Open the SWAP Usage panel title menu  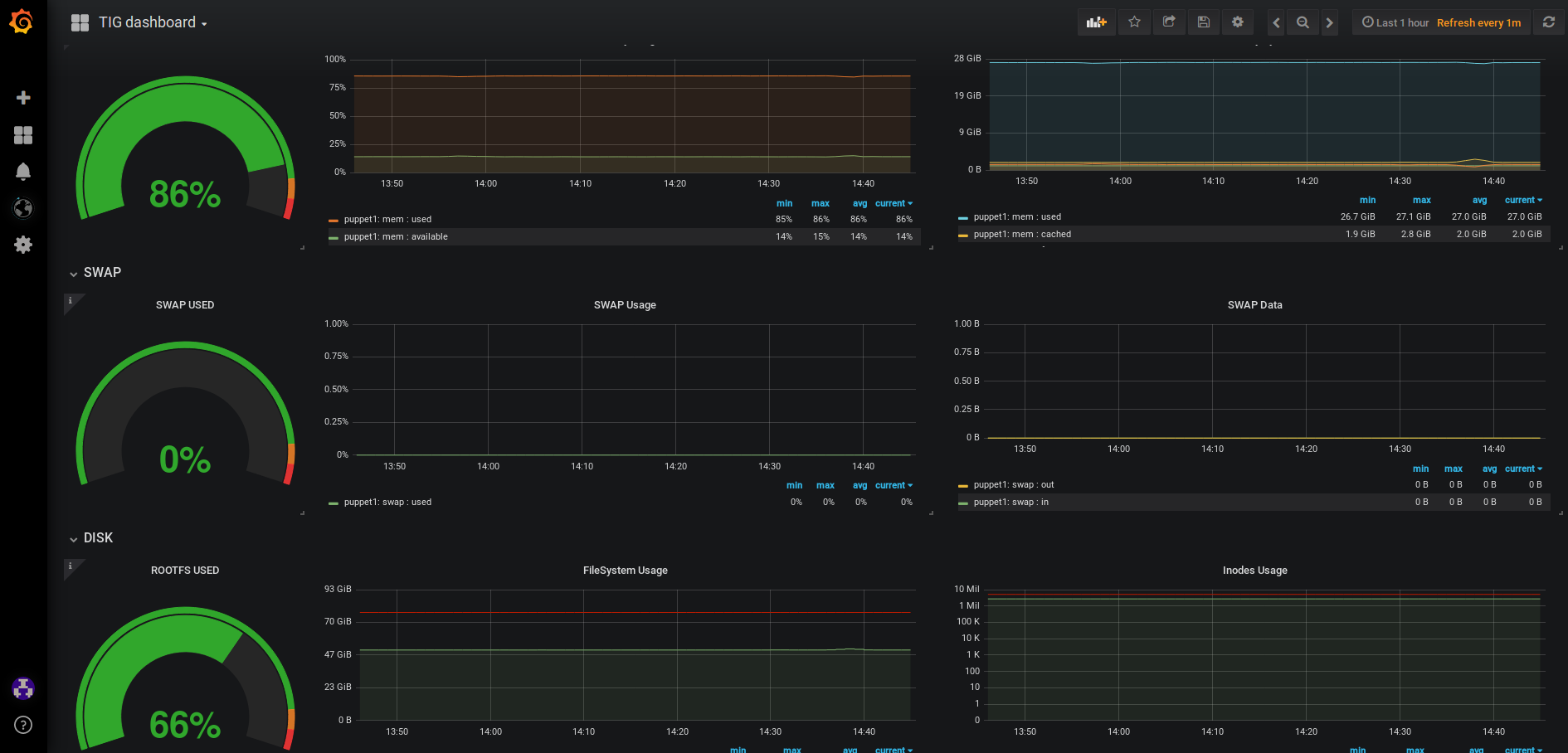tap(625, 305)
